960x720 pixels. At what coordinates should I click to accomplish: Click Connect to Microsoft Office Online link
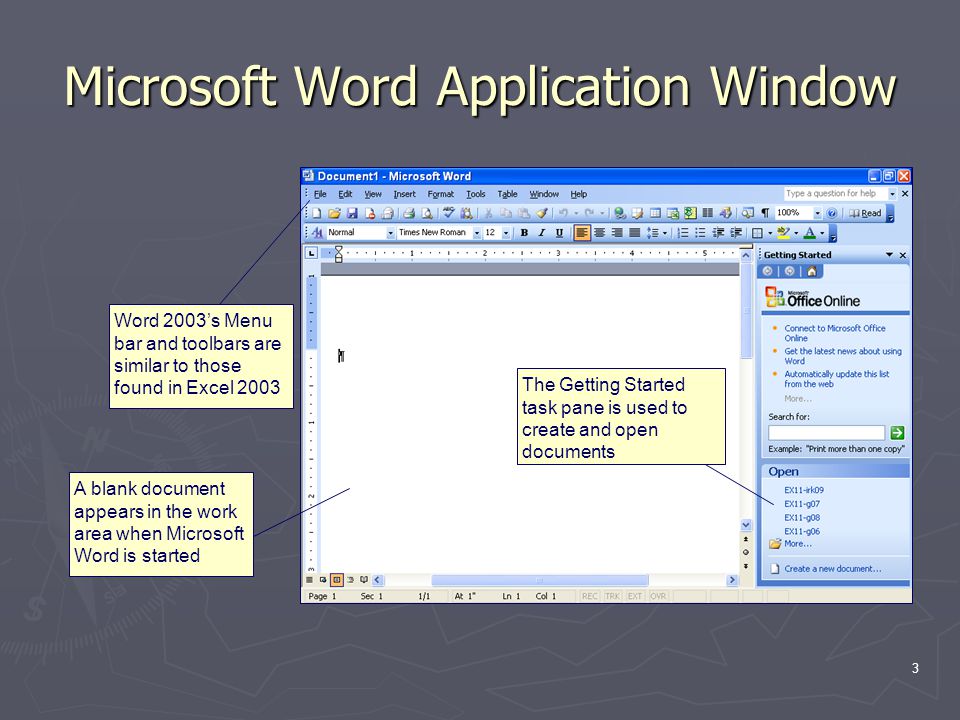click(x=834, y=333)
